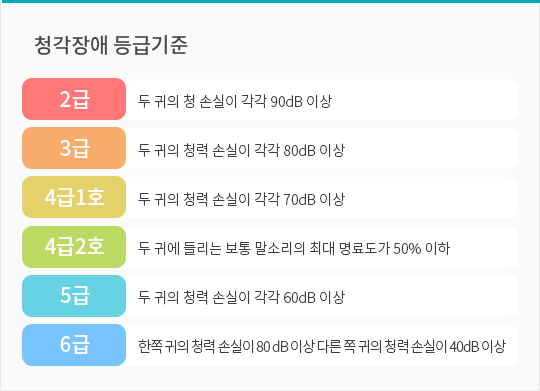The width and height of the screenshot is (540, 391).
Task: Select the red 2급 badge
Action: click(x=74, y=99)
